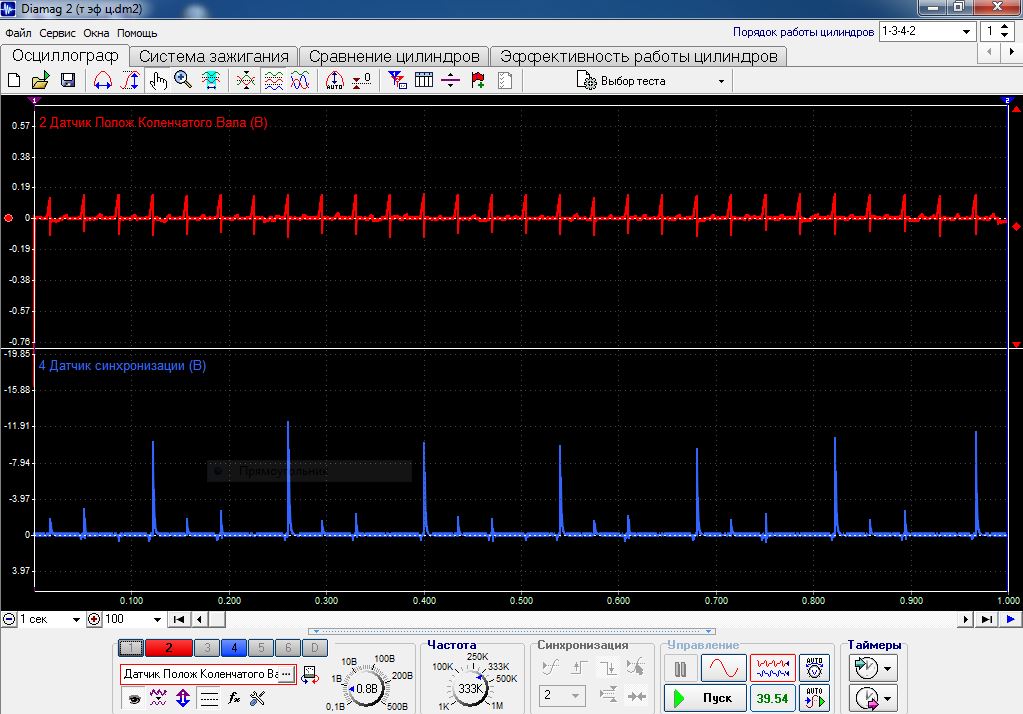Toggle the overlaid channels view icon

pos(300,80)
